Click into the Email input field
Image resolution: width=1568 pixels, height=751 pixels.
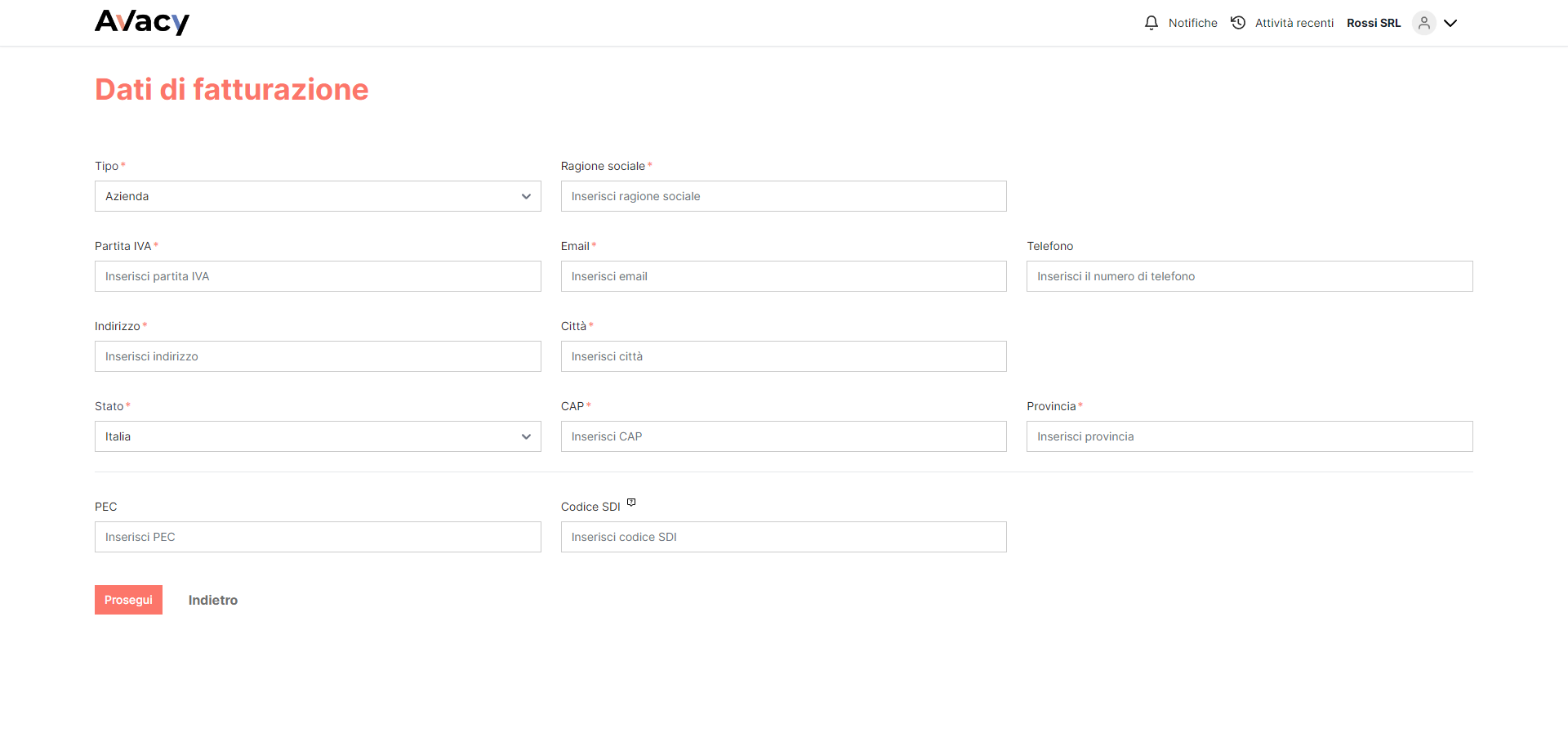click(x=784, y=276)
